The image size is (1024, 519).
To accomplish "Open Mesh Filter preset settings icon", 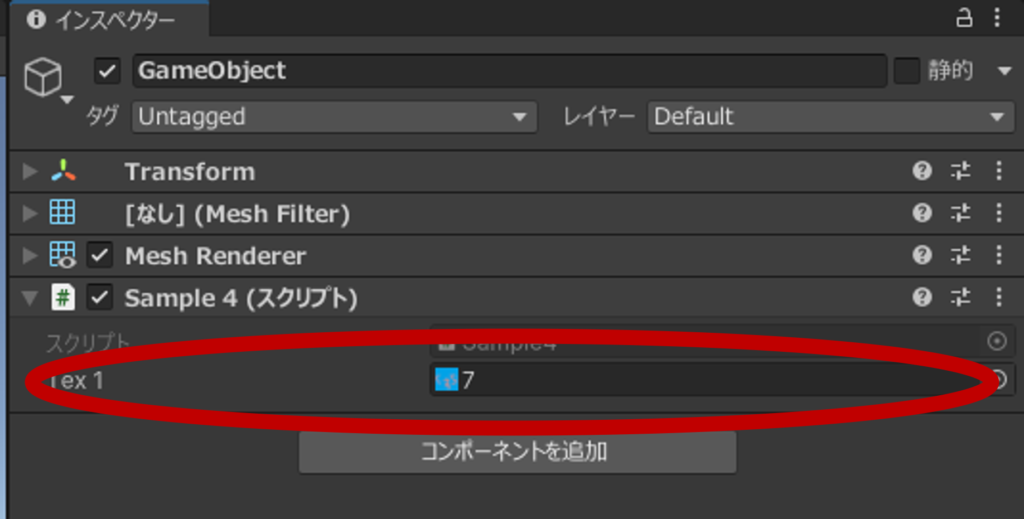I will pos(961,213).
